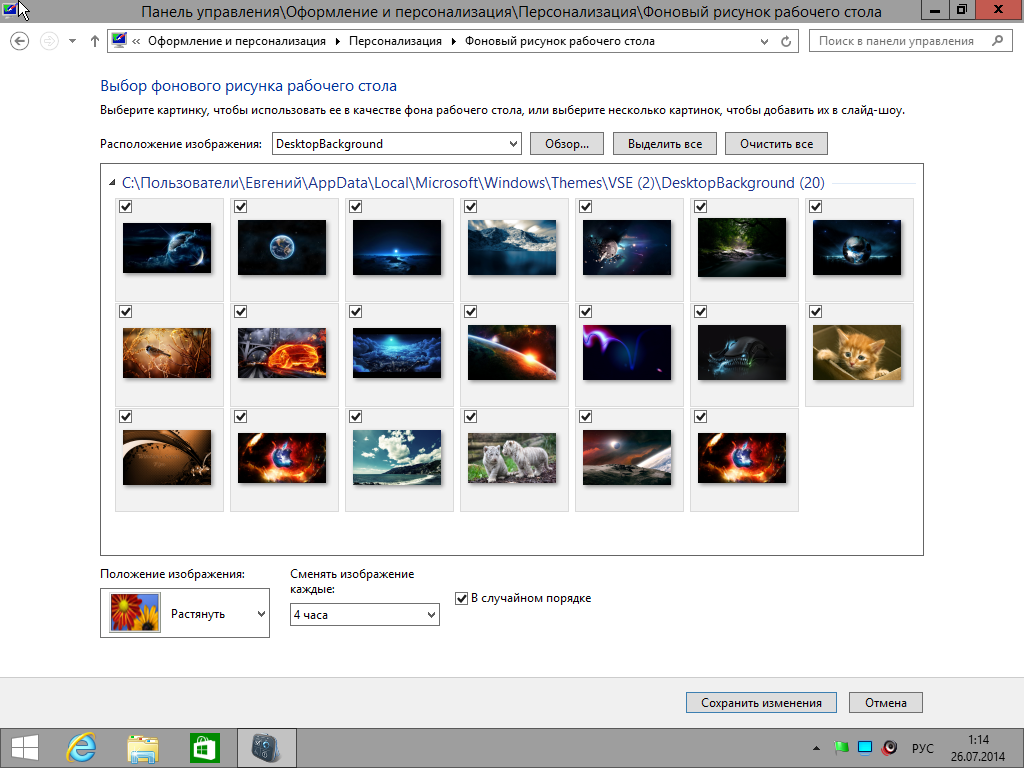
Task: Click the Обзор... button
Action: (x=566, y=144)
